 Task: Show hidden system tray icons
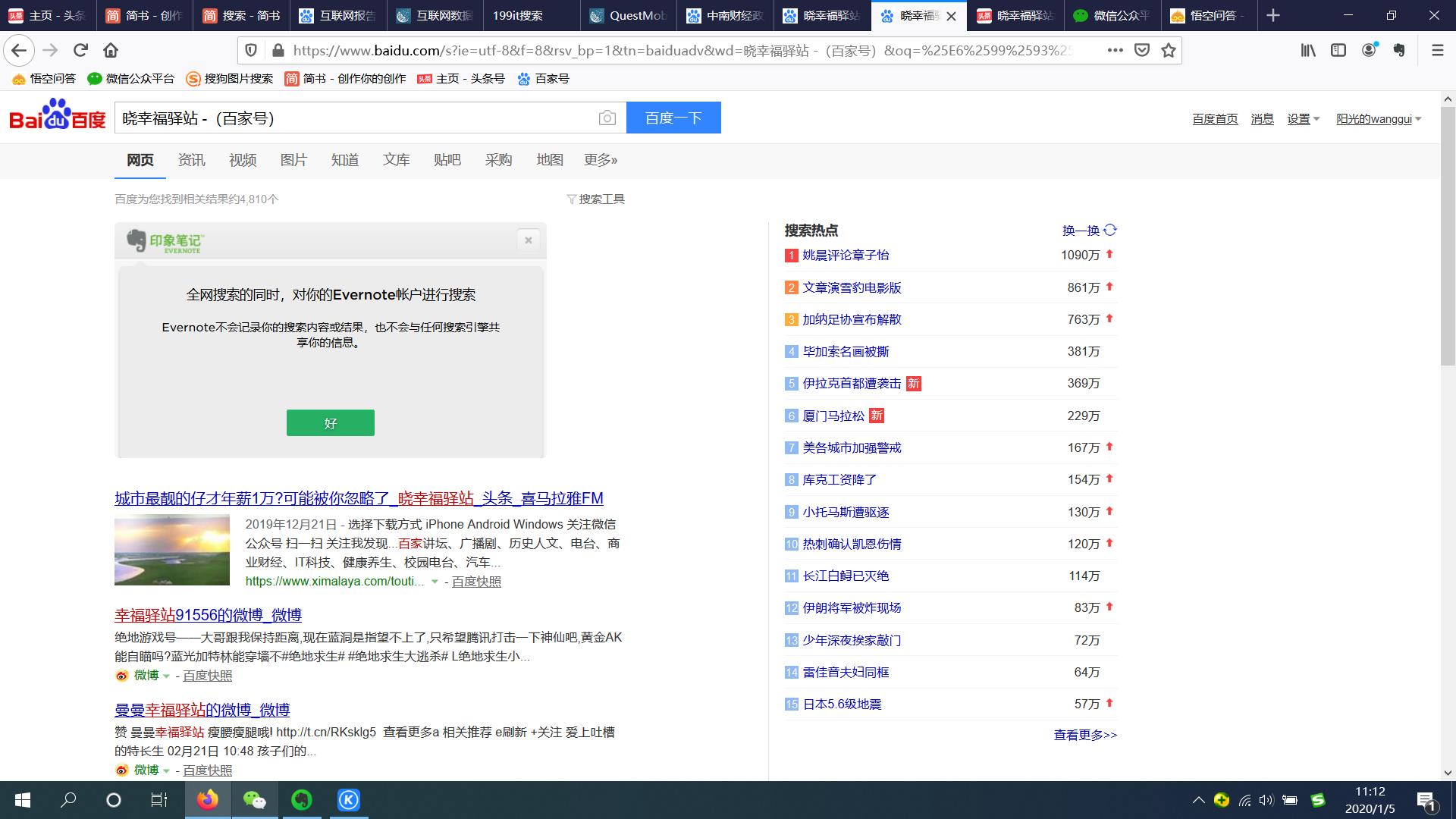click(x=1198, y=800)
